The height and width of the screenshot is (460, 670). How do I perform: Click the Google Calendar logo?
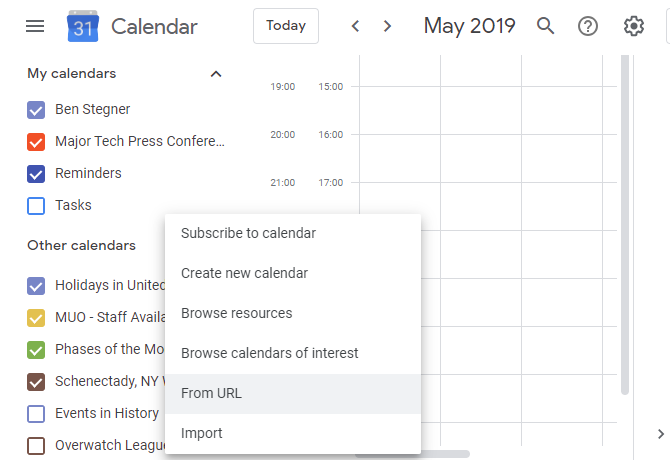[x=83, y=26]
